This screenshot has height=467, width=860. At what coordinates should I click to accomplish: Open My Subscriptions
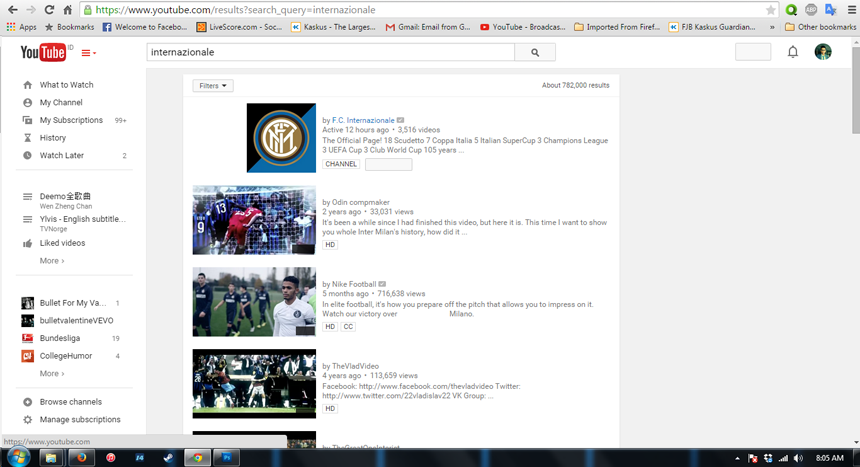tap(71, 120)
